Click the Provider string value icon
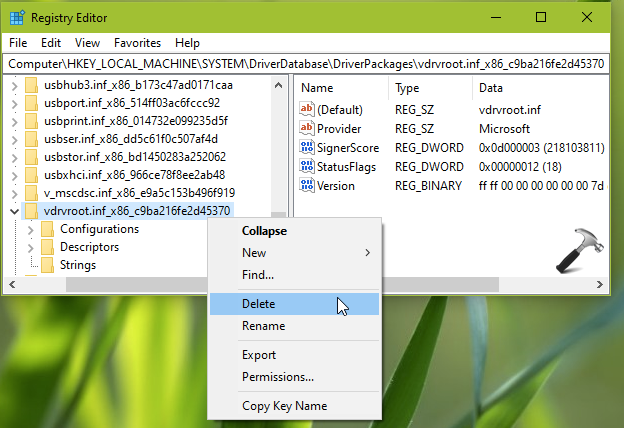 [x=307, y=129]
